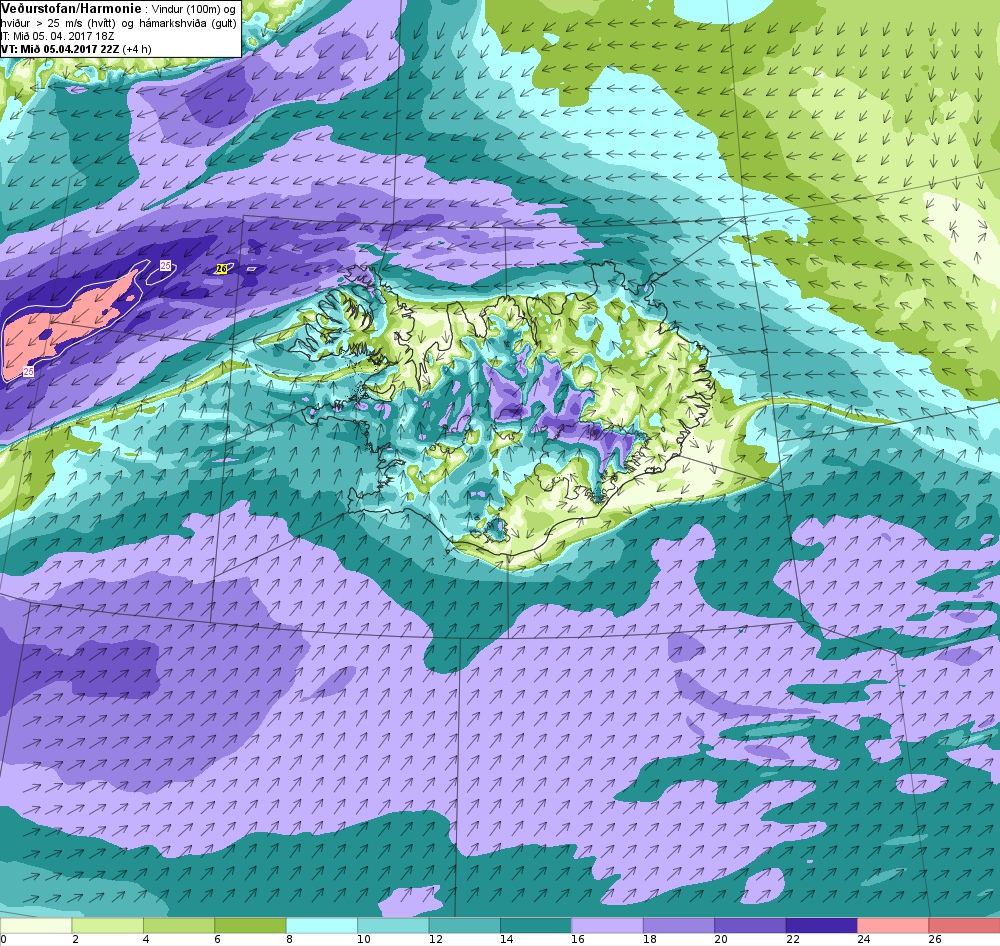This screenshot has height=946, width=1000.
Task: Pick the violet 20–22 m/s legend swatch
Action: tap(750, 925)
